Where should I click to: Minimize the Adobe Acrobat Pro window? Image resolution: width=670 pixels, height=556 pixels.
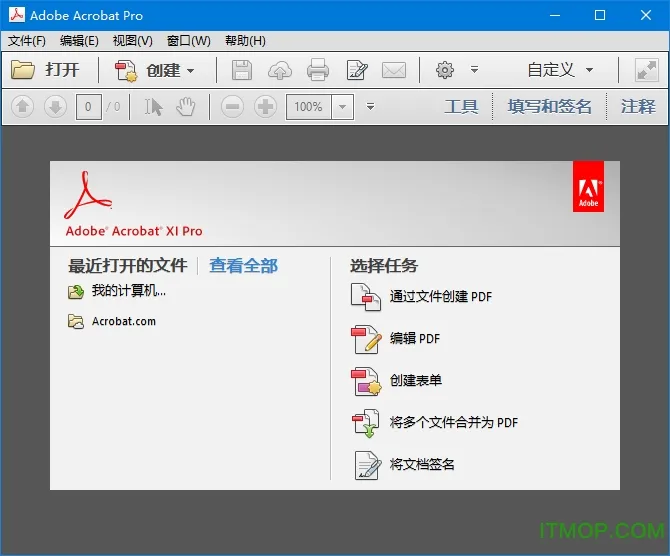coord(555,15)
